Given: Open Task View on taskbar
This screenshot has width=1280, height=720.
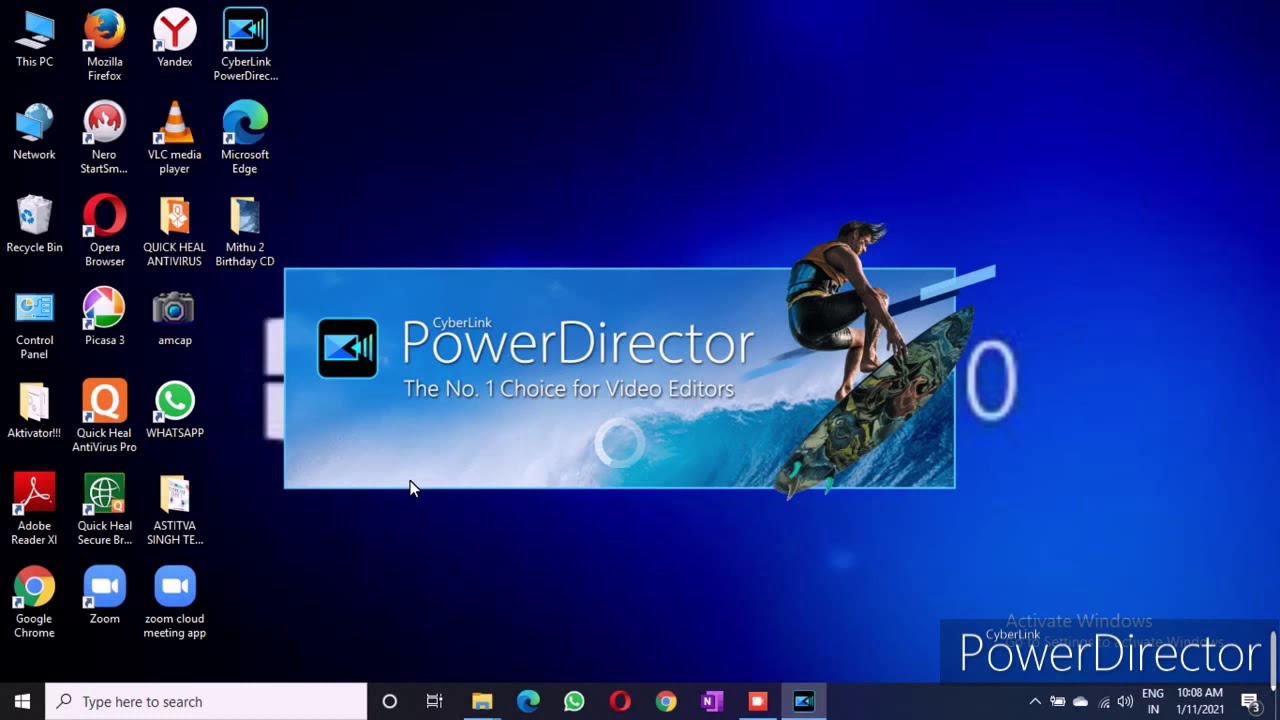Looking at the screenshot, I should tap(435, 701).
